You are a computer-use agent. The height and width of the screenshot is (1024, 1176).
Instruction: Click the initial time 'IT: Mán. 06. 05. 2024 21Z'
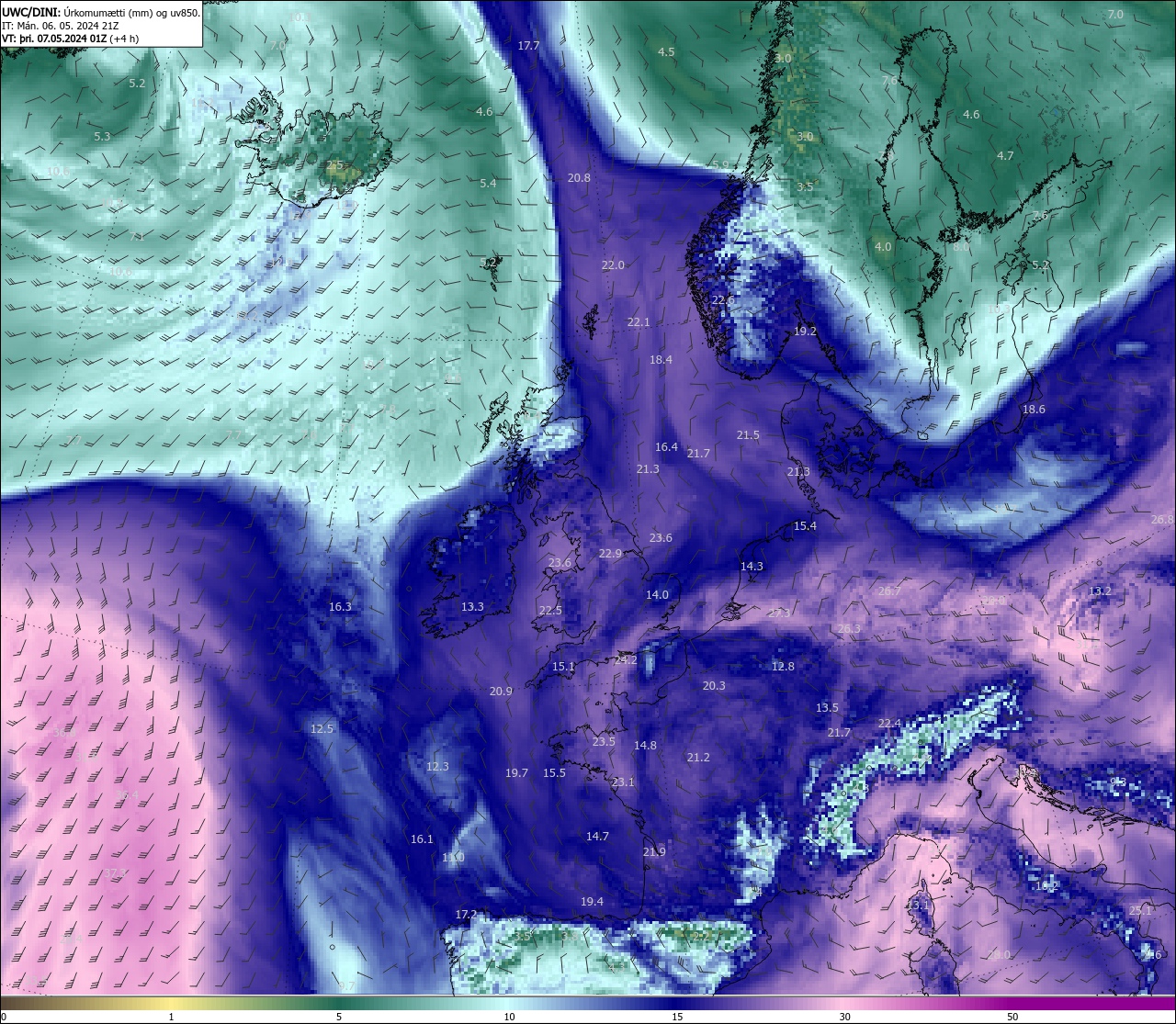62,26
